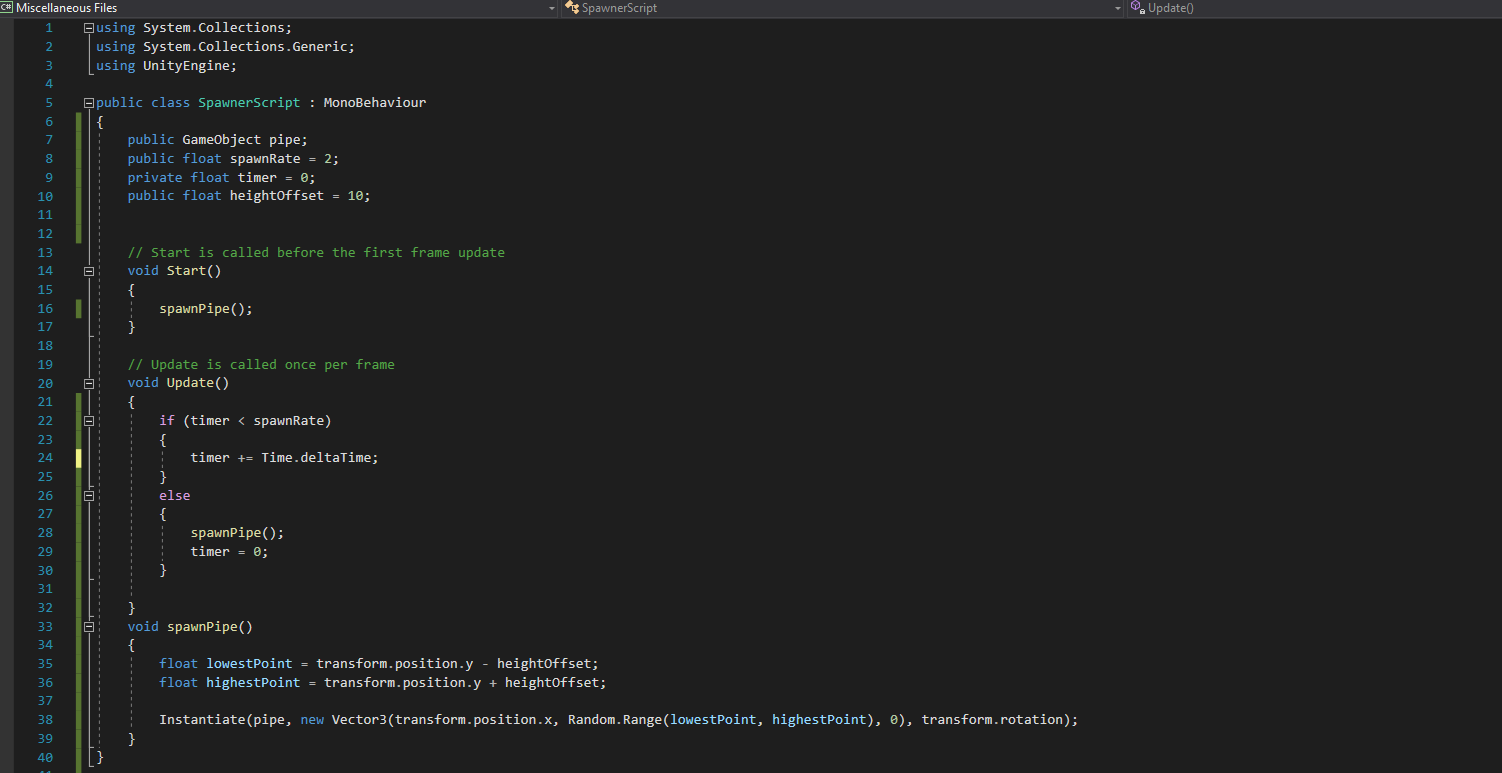Click 'Vector3' on line 38

click(359, 720)
